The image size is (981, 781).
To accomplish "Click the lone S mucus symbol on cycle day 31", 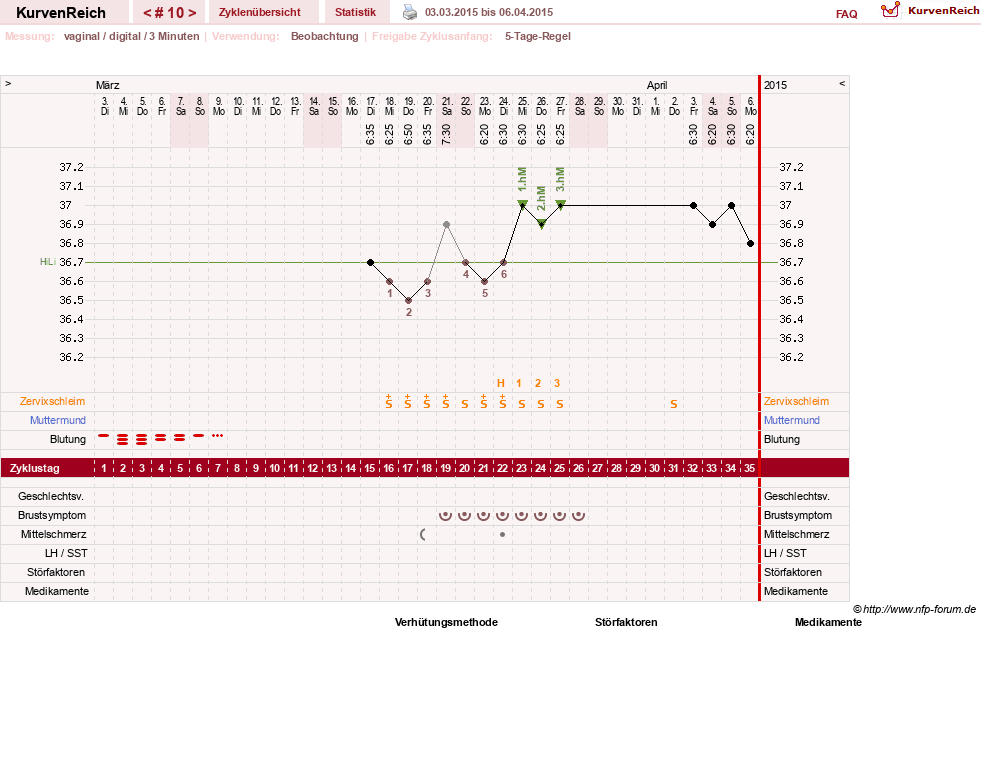I will coord(674,404).
